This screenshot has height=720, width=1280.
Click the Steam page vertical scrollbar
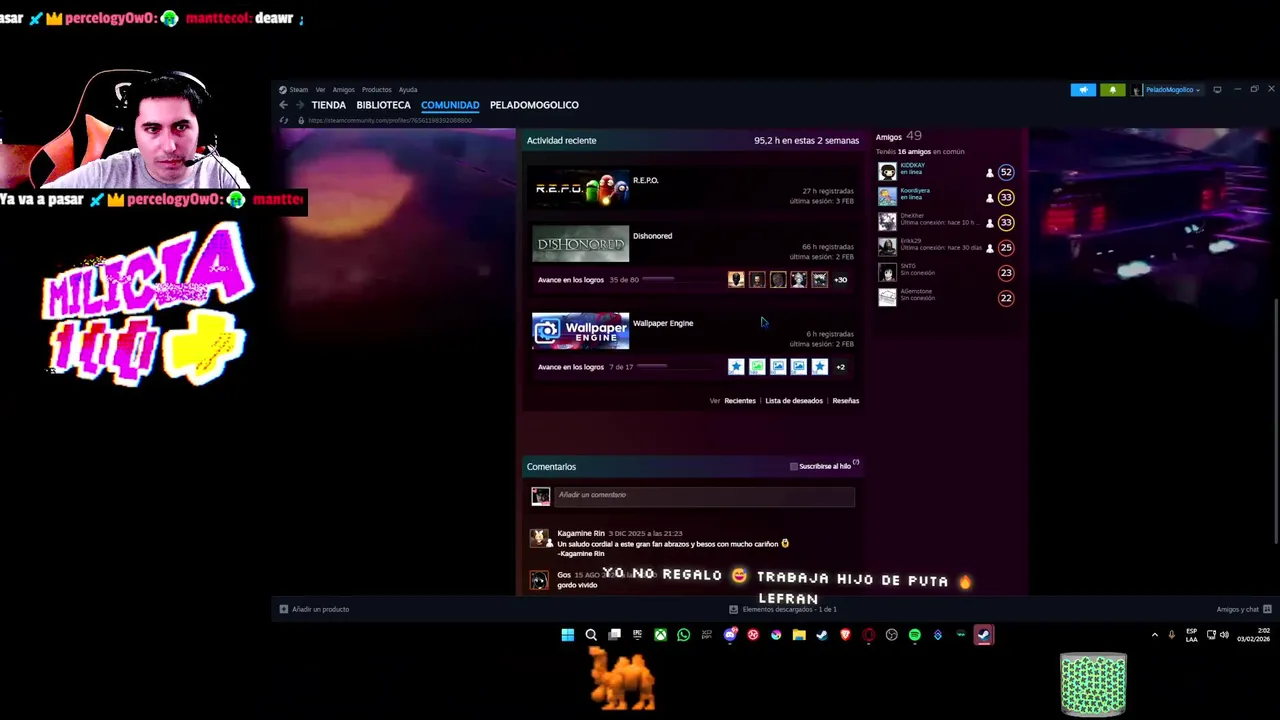(x=1275, y=420)
